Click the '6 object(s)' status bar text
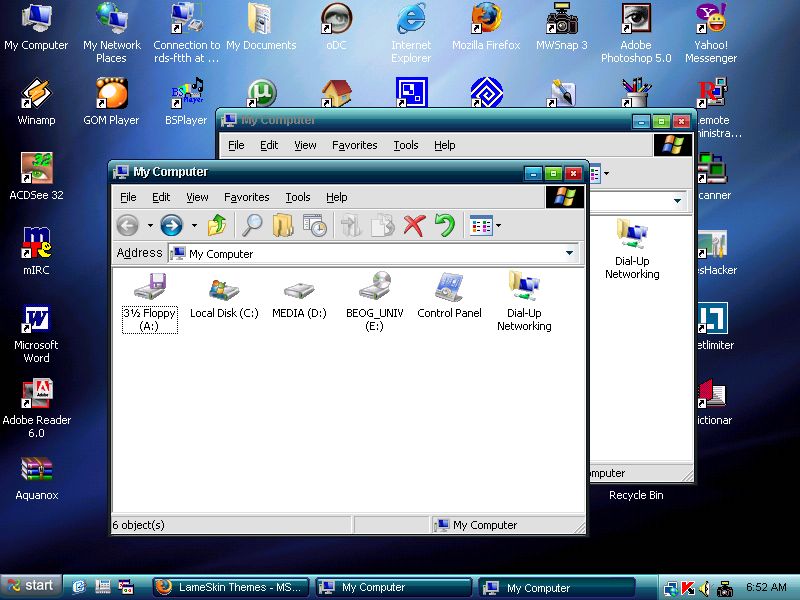Screen dimensions: 800x600 139,525
